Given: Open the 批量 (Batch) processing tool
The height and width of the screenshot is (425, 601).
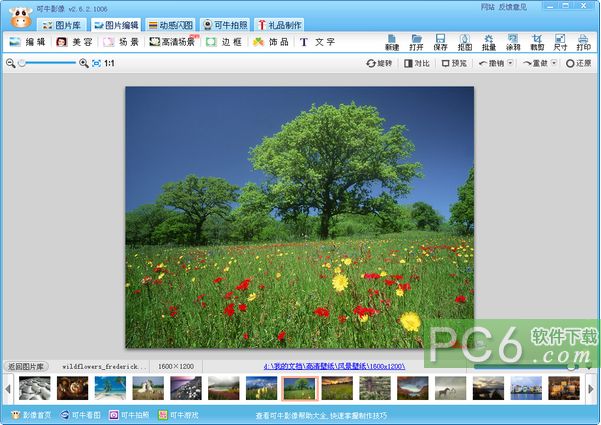Looking at the screenshot, I should [x=488, y=41].
